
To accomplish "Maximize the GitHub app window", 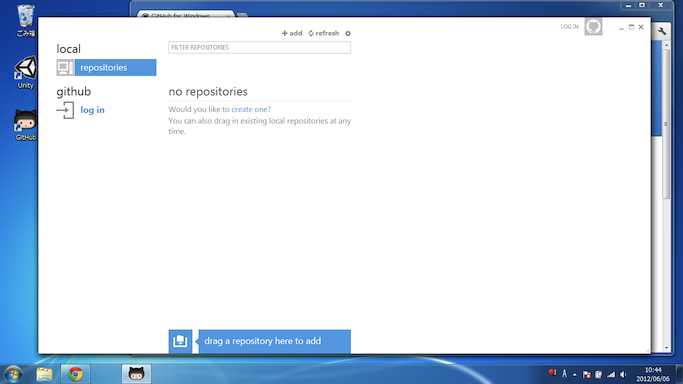I will coord(631,27).
